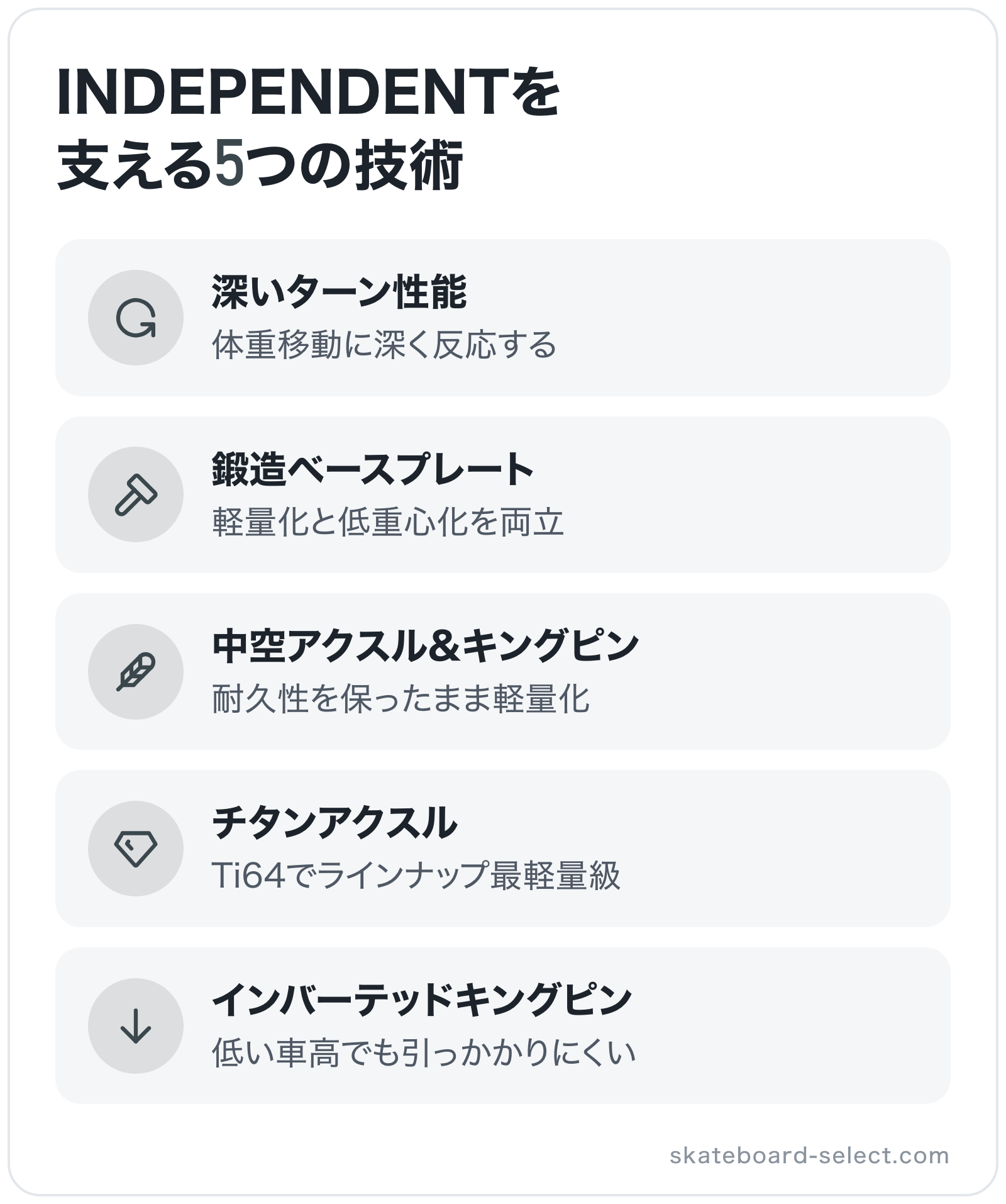The width and height of the screenshot is (1006, 1204).
Task: Click the 低い車高でも引っかかりにくい text
Action: pos(424,1052)
